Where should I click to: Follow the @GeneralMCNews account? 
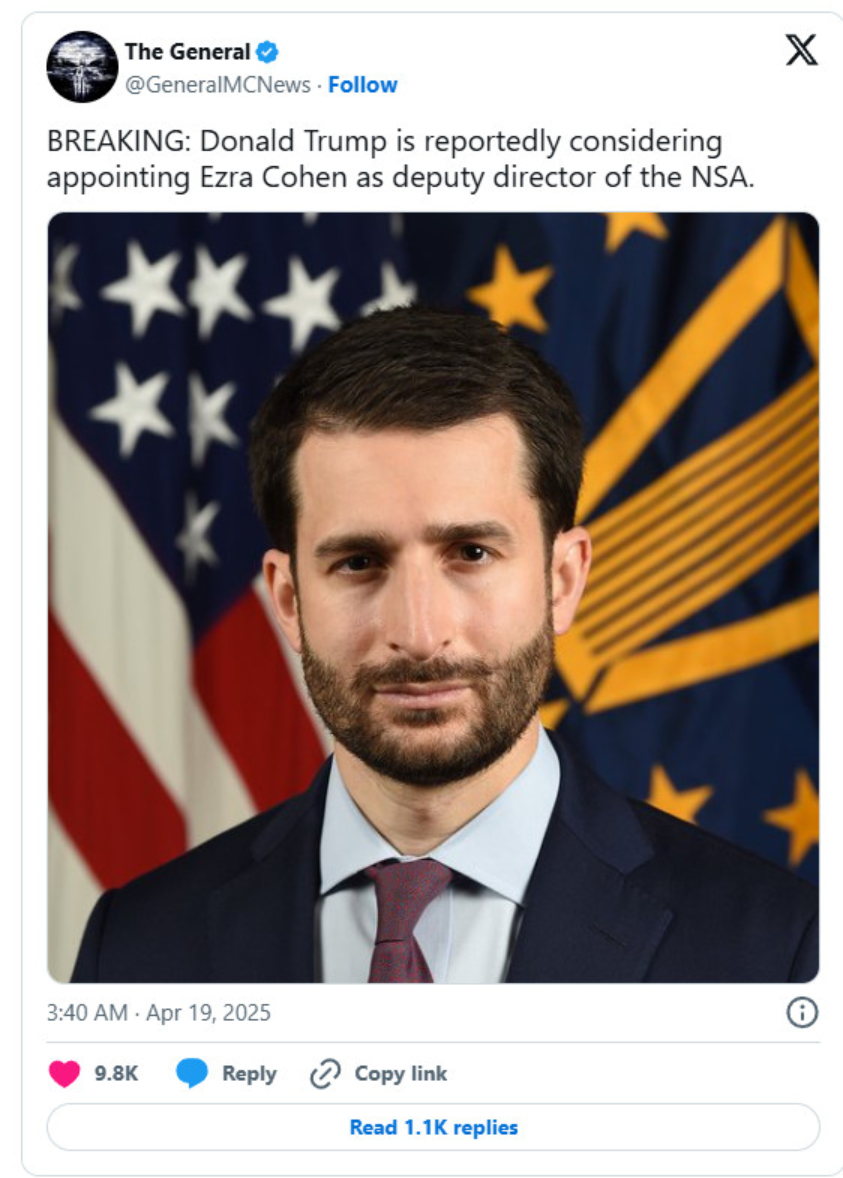pos(362,85)
